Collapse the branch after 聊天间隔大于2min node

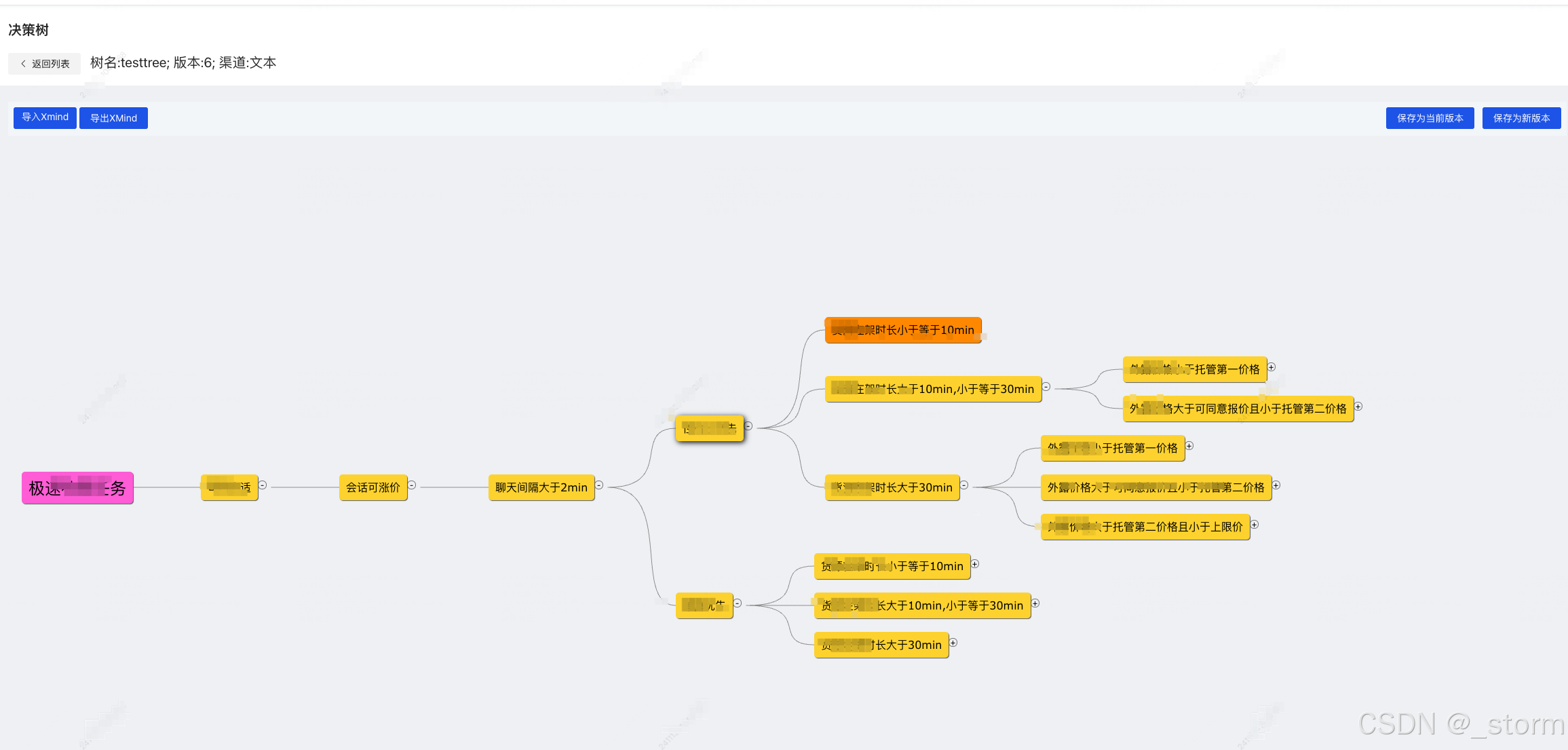[599, 487]
